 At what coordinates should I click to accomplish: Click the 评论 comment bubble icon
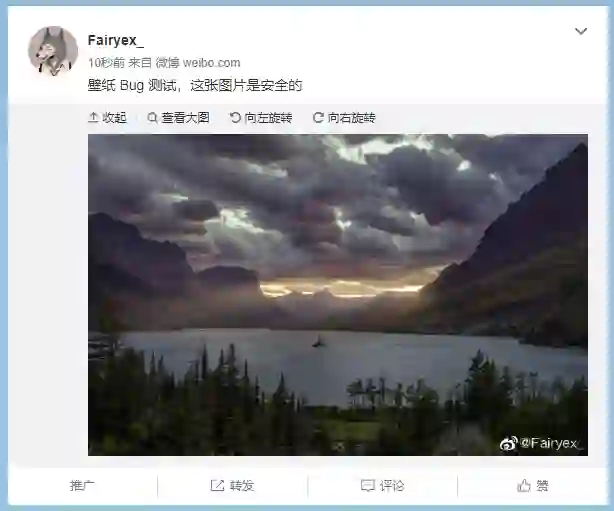(368, 486)
